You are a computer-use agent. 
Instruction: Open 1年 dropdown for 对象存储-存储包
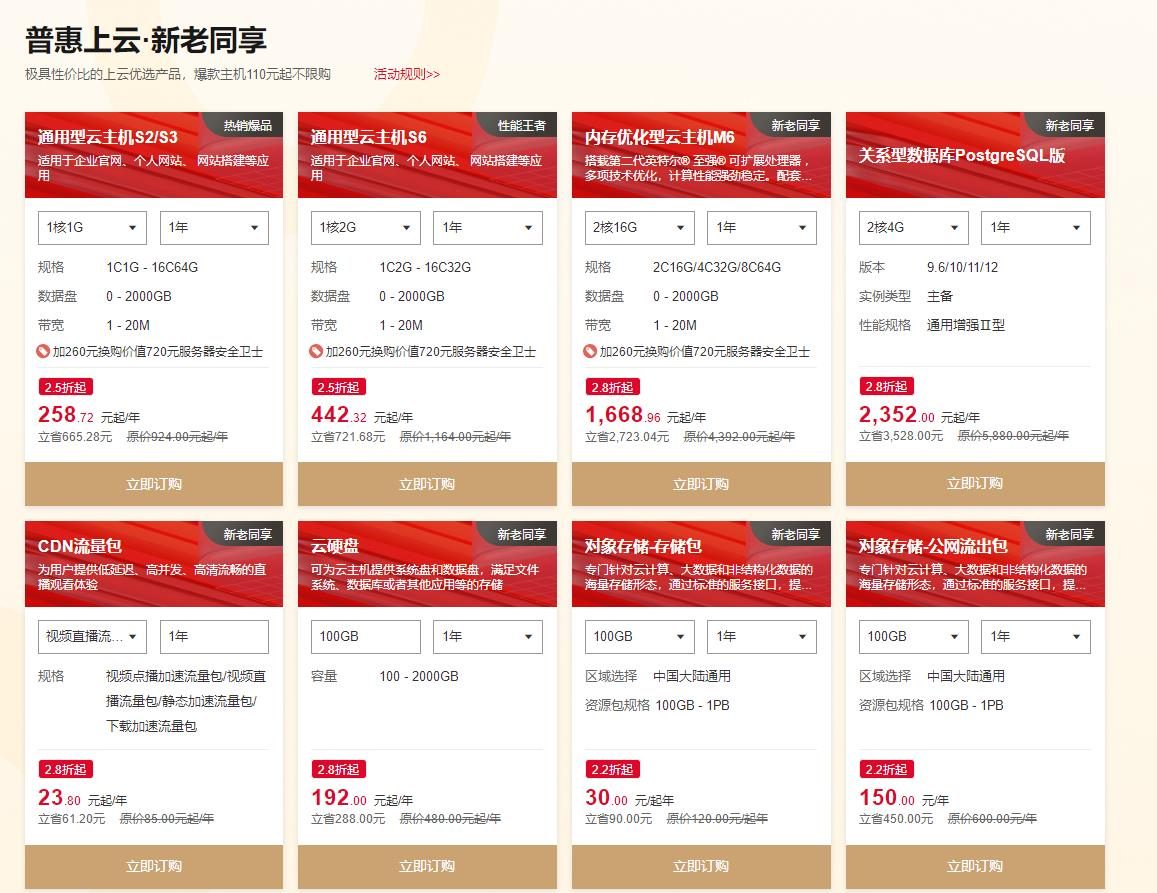pyautogui.click(x=761, y=636)
